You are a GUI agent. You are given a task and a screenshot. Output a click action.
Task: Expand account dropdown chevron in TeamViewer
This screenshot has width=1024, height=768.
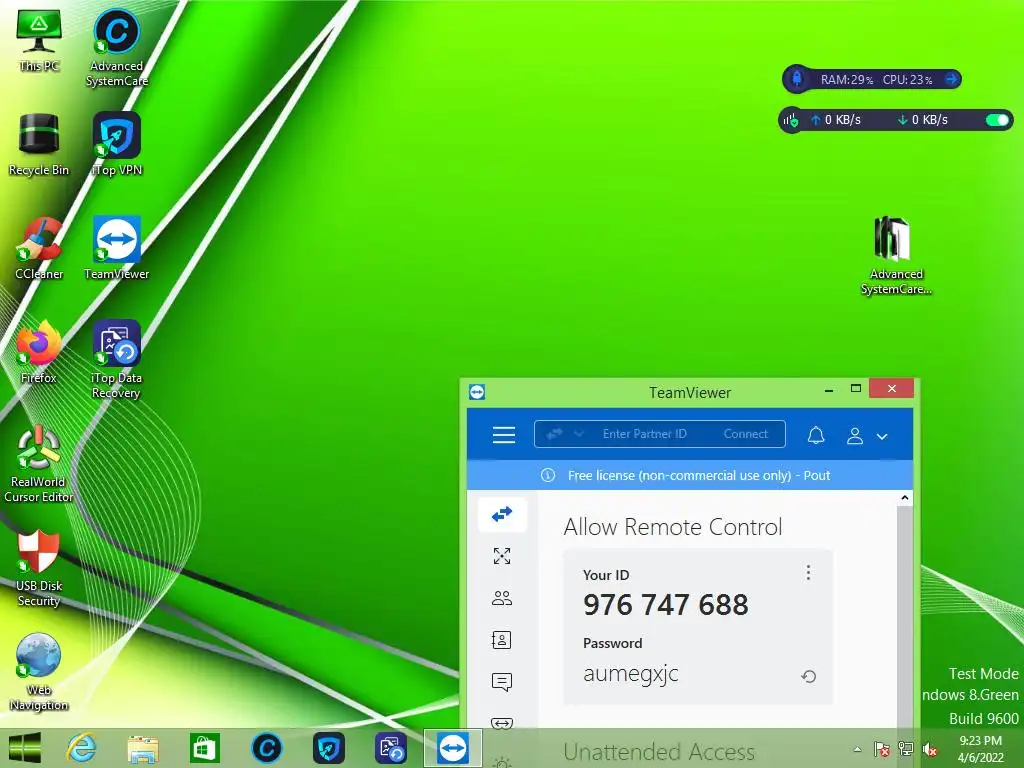click(882, 436)
